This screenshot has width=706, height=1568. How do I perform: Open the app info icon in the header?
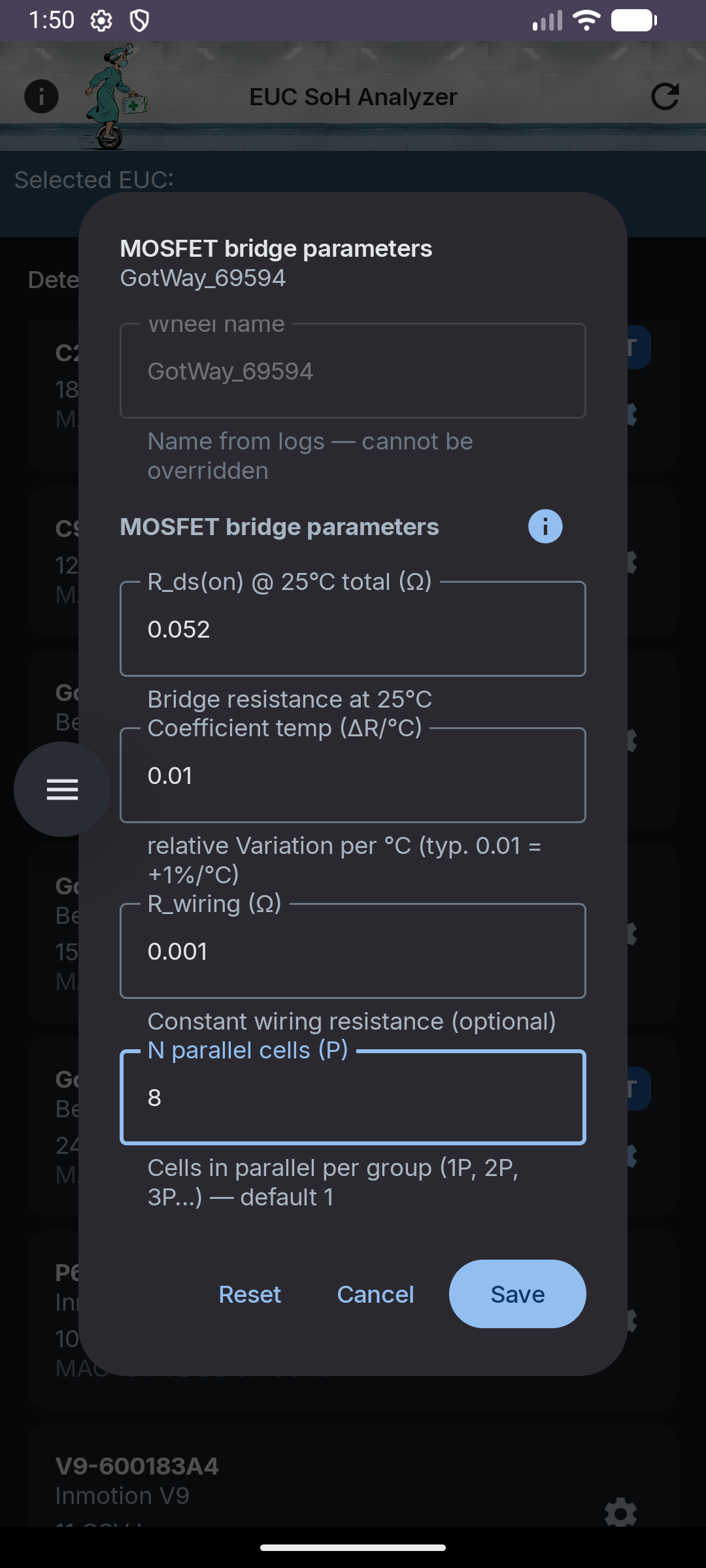tap(41, 97)
